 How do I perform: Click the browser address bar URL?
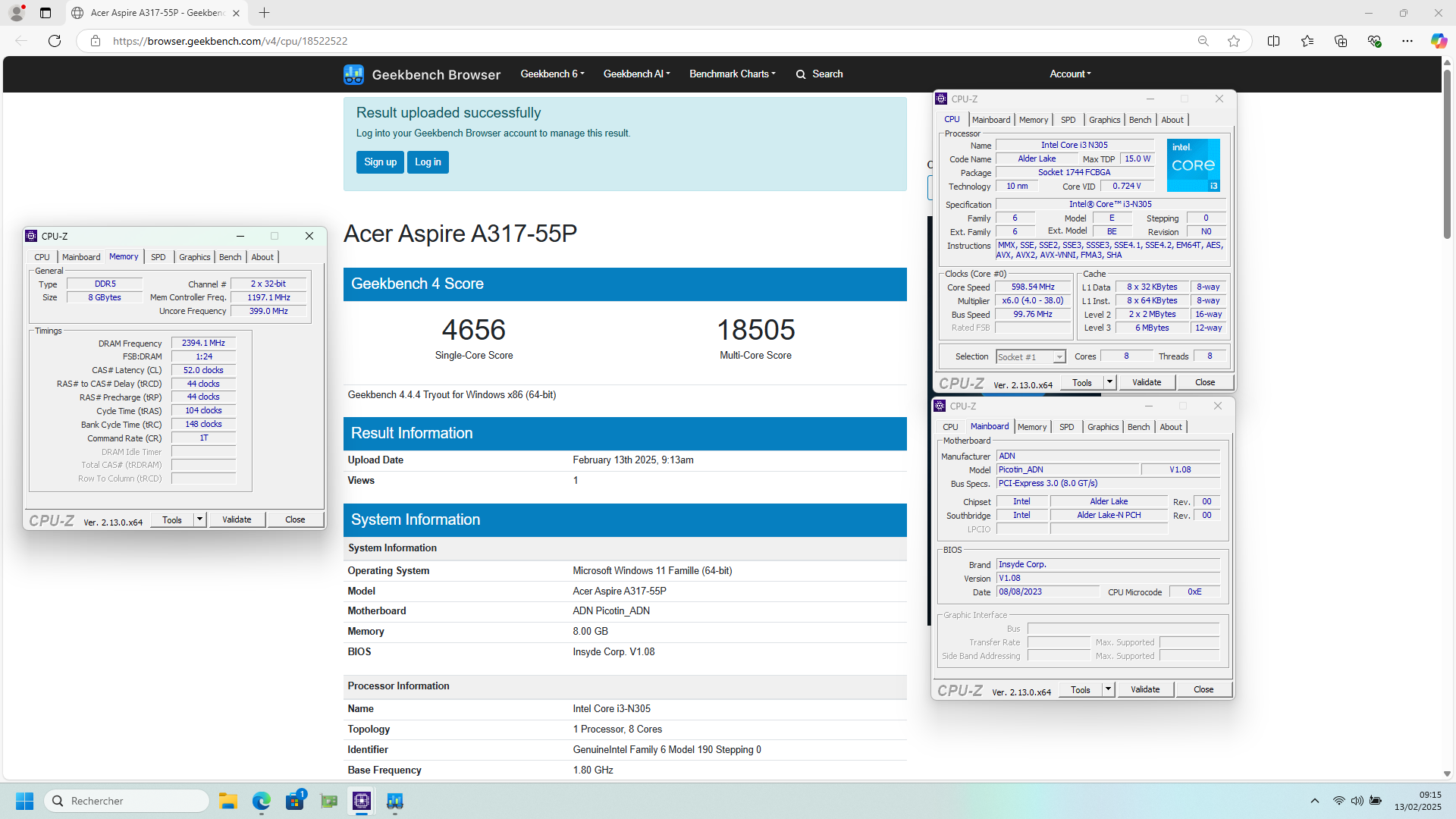pyautogui.click(x=231, y=41)
